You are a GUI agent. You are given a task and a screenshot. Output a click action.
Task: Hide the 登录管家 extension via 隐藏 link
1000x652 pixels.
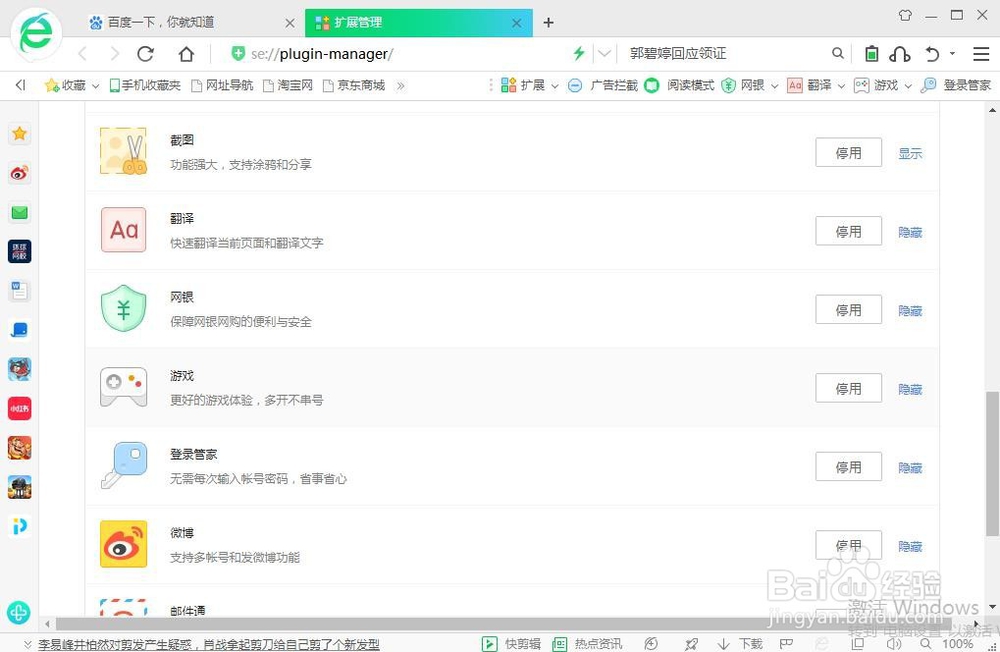point(910,468)
